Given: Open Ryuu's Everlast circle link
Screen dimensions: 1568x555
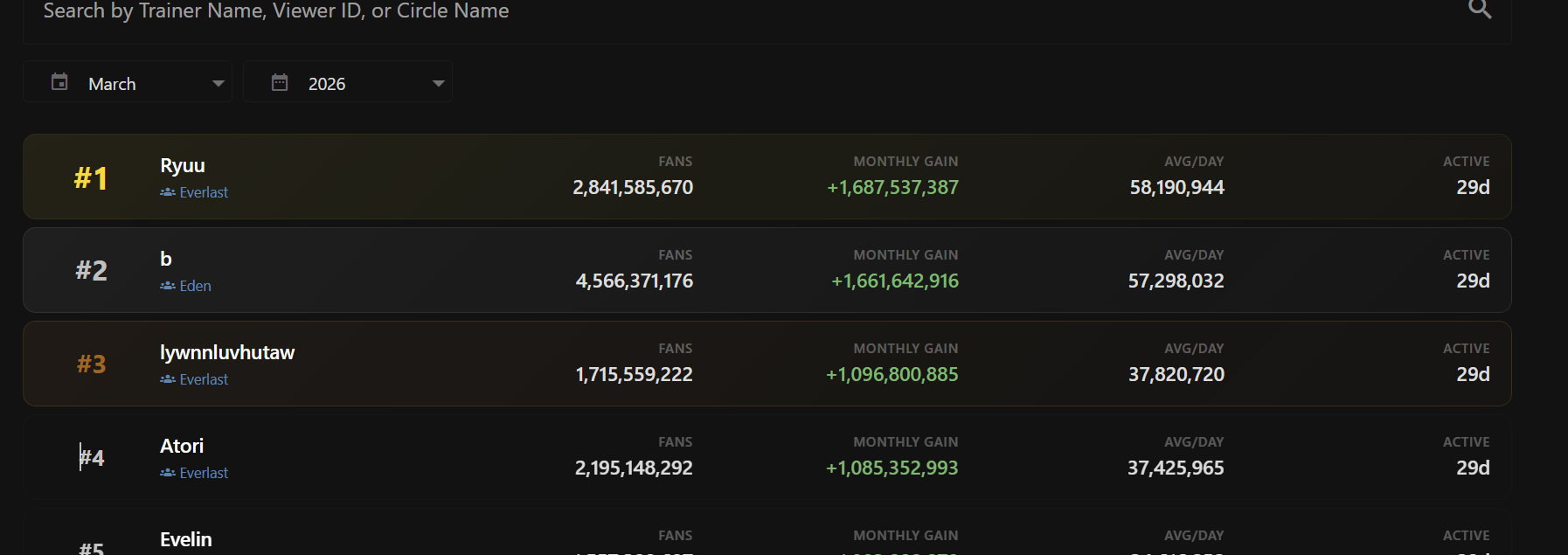Looking at the screenshot, I should click(x=204, y=192).
